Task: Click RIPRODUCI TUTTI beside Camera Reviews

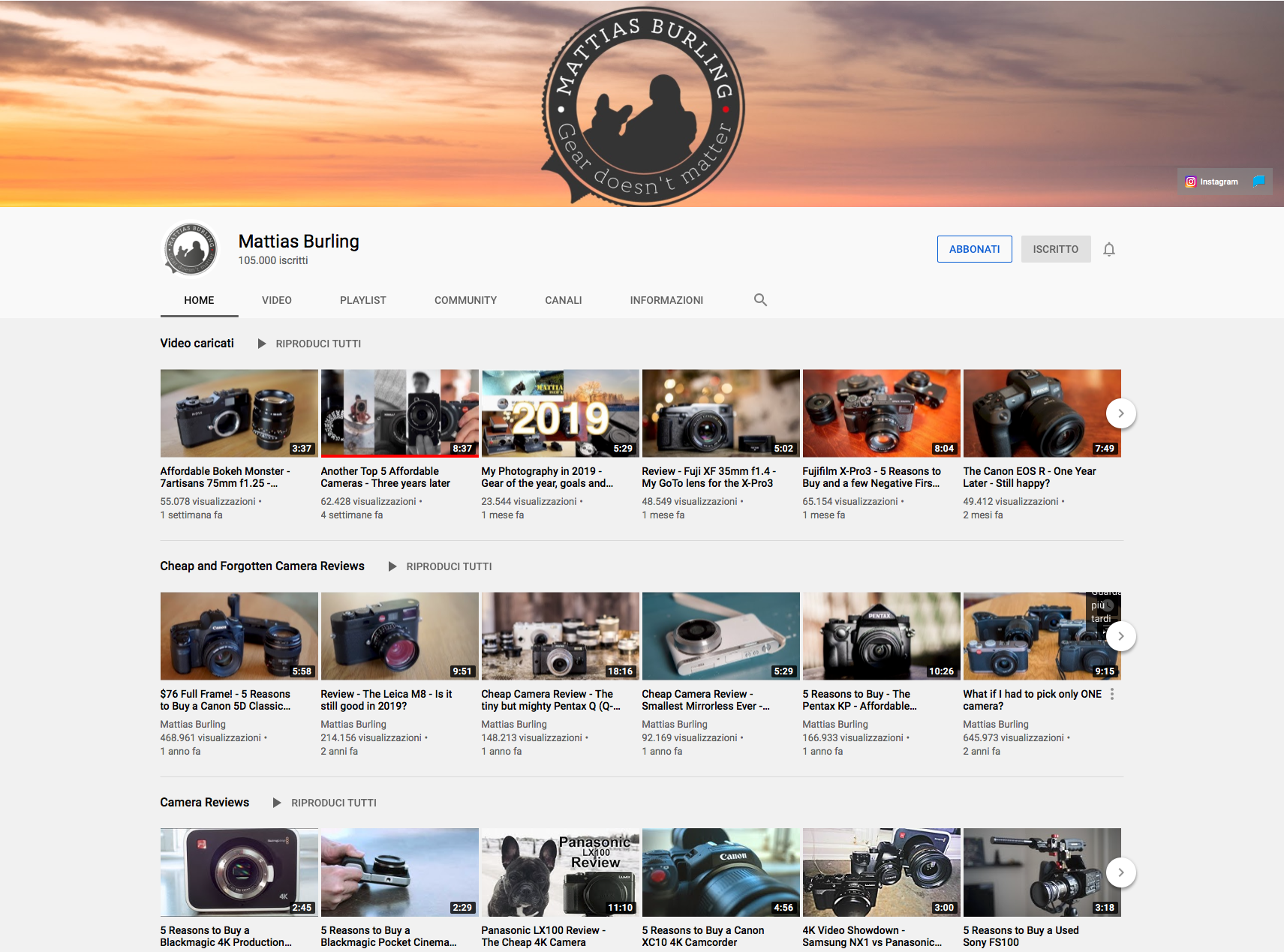Action: [334, 803]
